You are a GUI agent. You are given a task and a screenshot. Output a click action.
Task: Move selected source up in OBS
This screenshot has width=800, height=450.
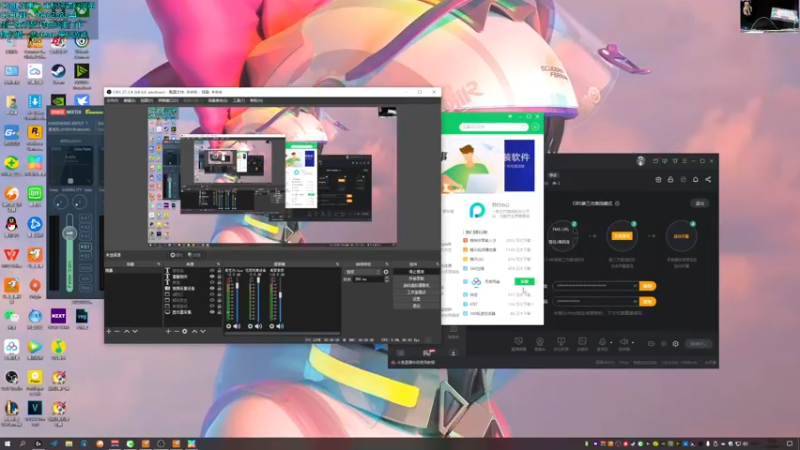pyautogui.click(x=194, y=332)
